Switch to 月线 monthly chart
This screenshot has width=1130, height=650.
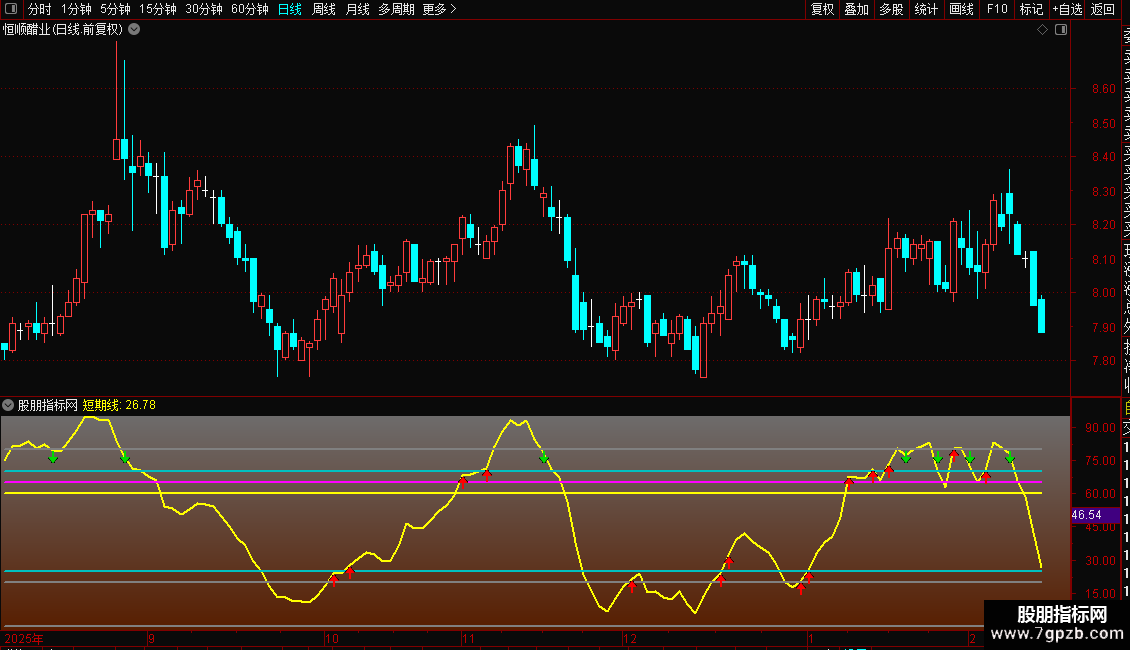tap(357, 9)
